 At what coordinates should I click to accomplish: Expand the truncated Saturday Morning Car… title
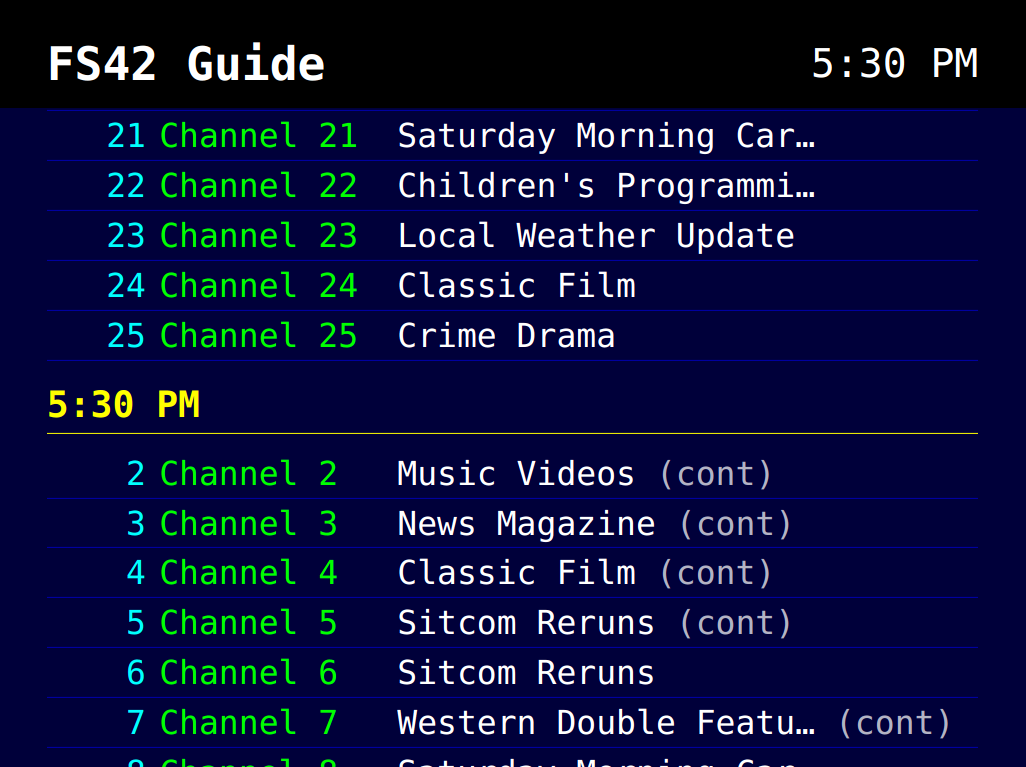606,136
